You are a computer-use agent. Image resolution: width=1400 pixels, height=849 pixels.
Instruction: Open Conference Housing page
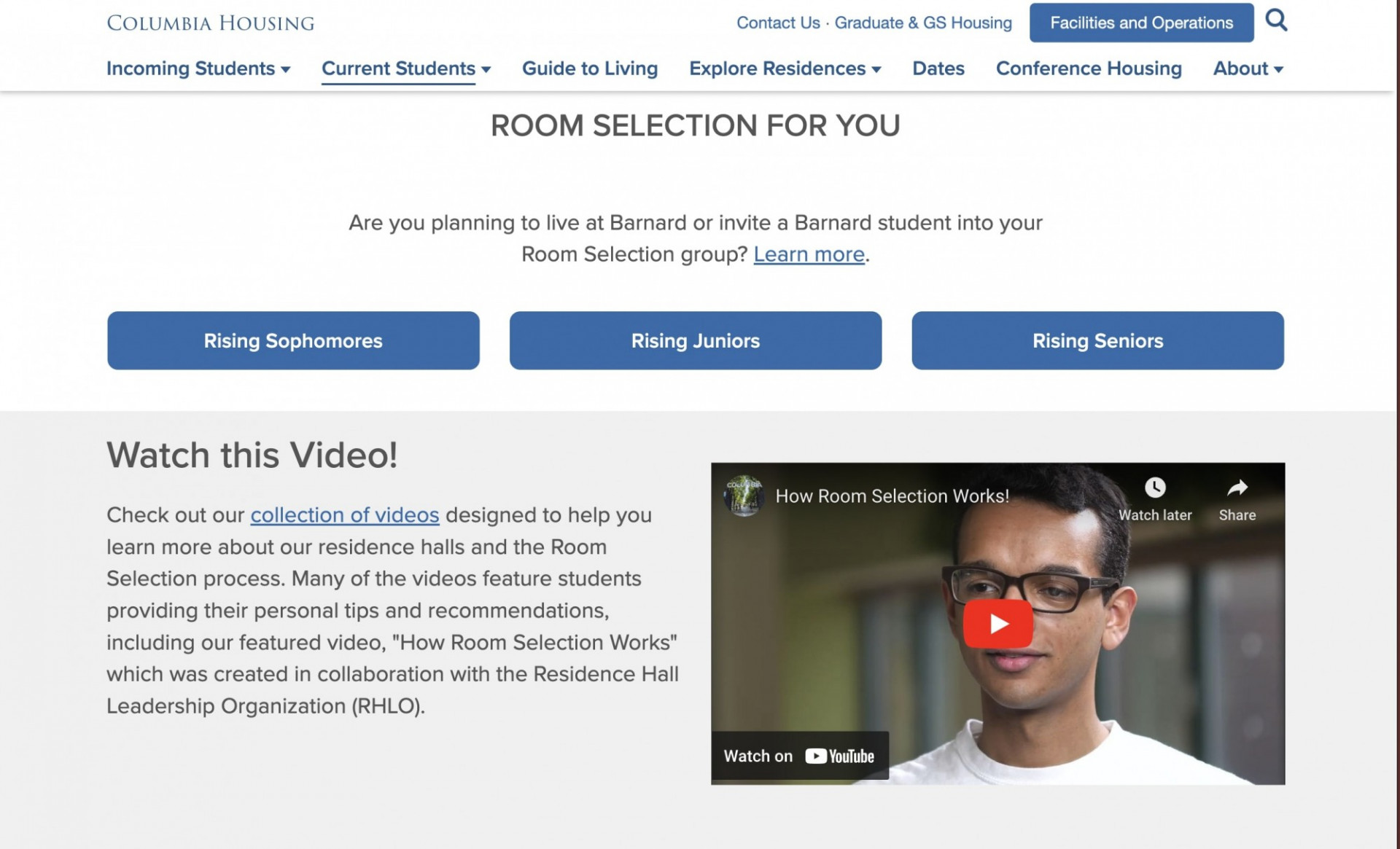(1088, 69)
